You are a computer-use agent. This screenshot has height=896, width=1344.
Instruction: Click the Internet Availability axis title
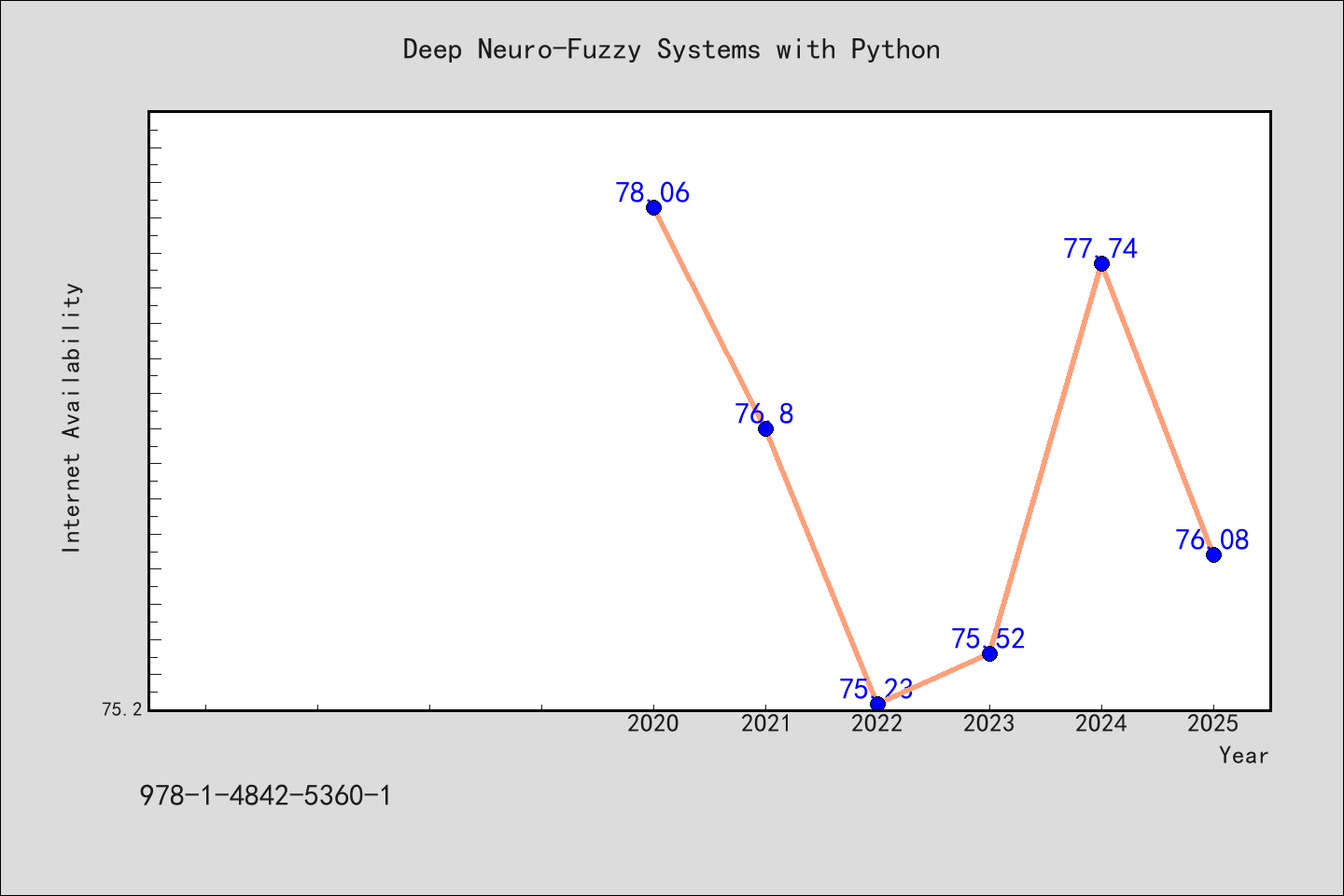tap(72, 417)
